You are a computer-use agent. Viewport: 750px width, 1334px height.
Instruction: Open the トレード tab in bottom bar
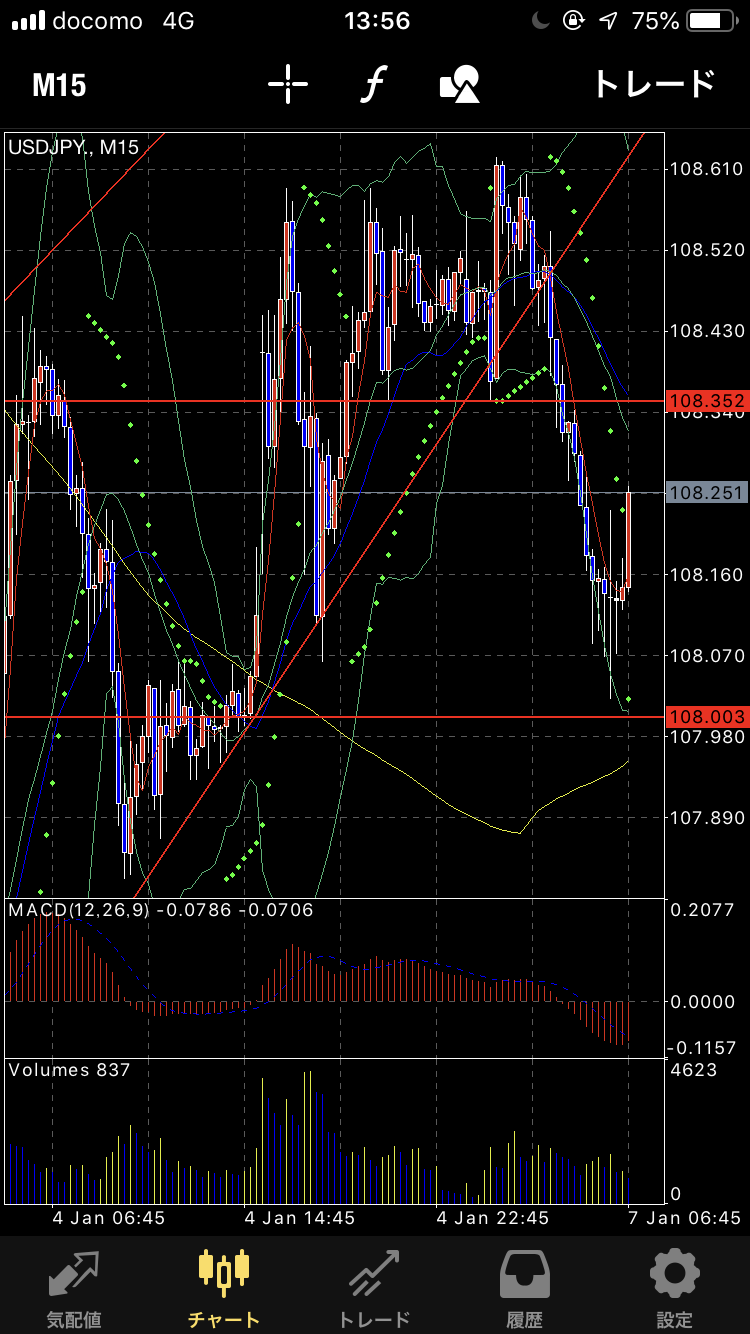click(x=374, y=1288)
